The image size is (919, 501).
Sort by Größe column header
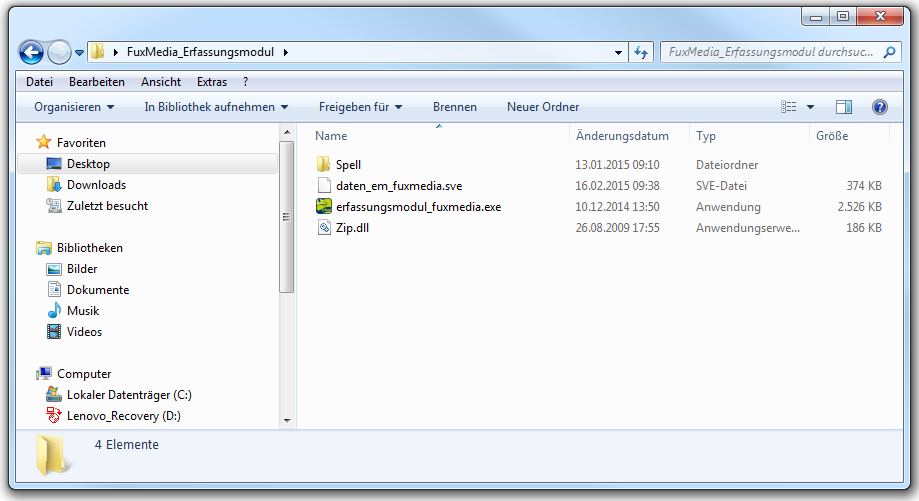[832, 136]
